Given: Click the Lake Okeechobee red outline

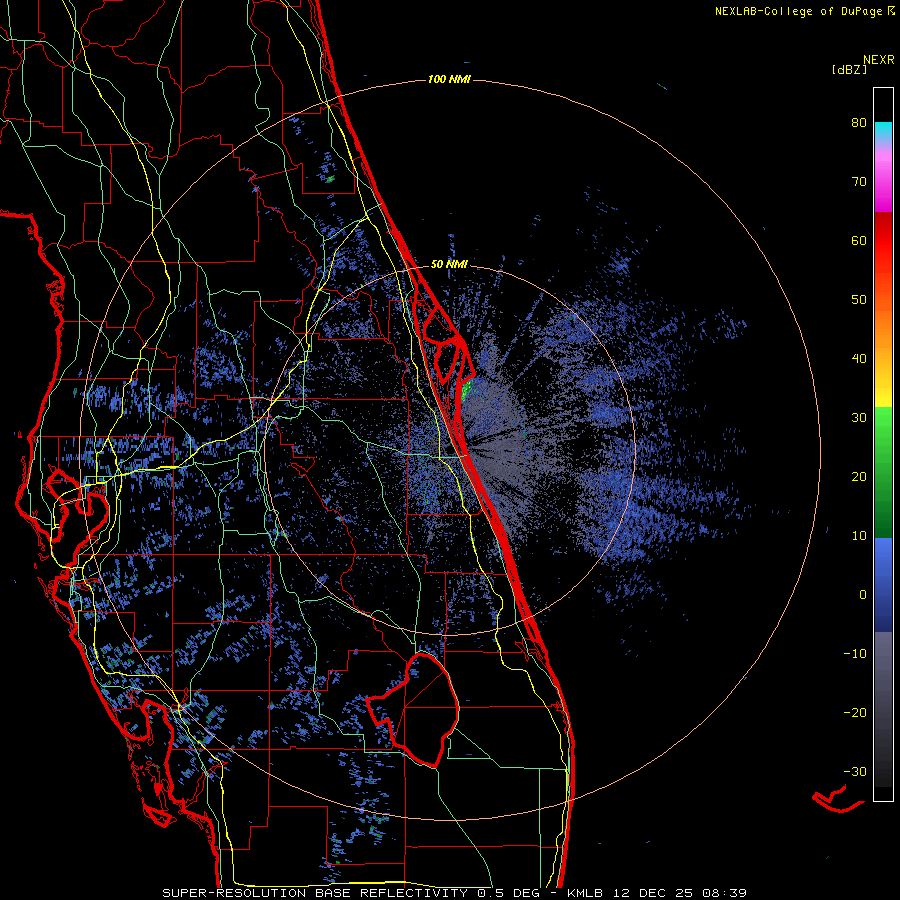Looking at the screenshot, I should click(413, 710).
